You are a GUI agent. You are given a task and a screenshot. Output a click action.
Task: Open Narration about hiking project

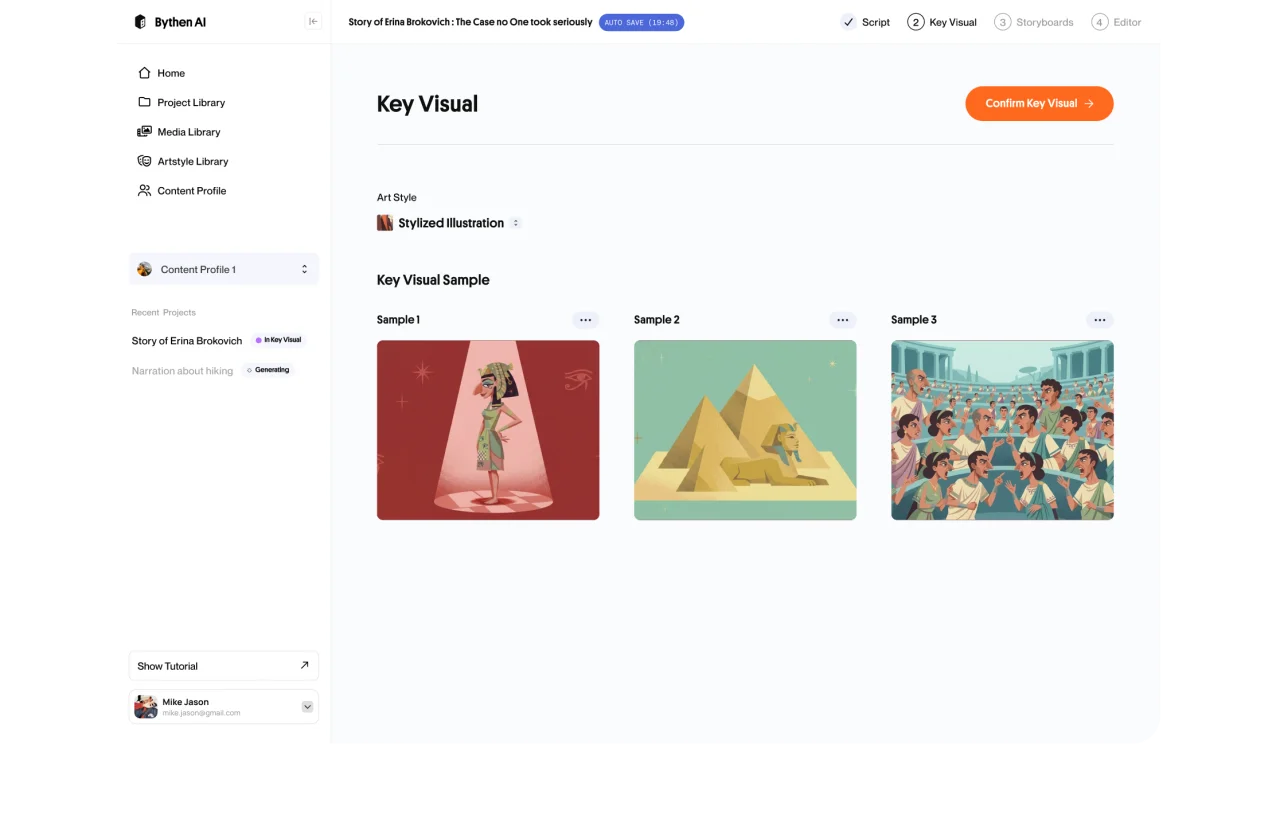(182, 371)
